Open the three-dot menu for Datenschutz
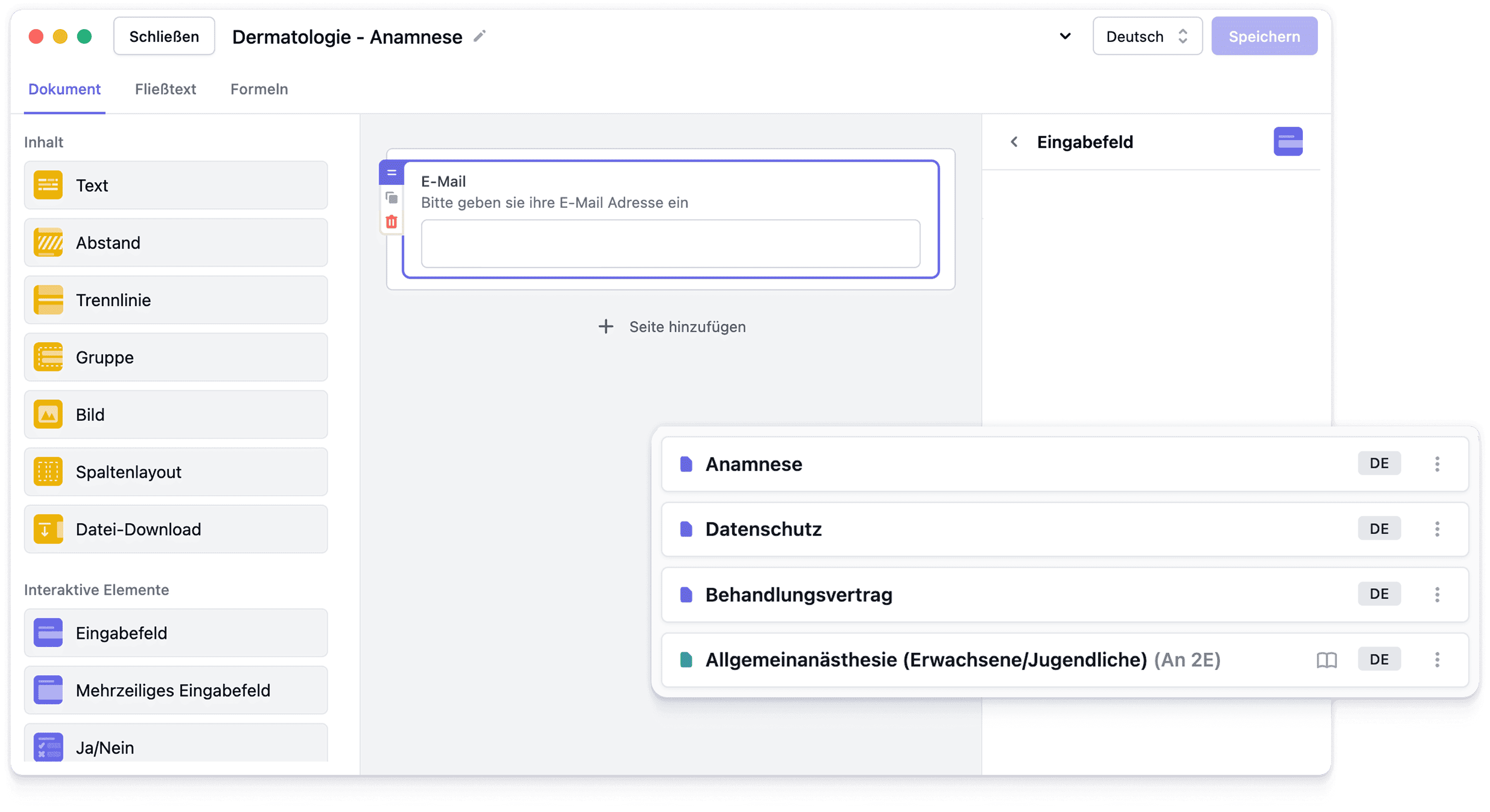Viewport: 1490px width, 812px height. click(1437, 528)
